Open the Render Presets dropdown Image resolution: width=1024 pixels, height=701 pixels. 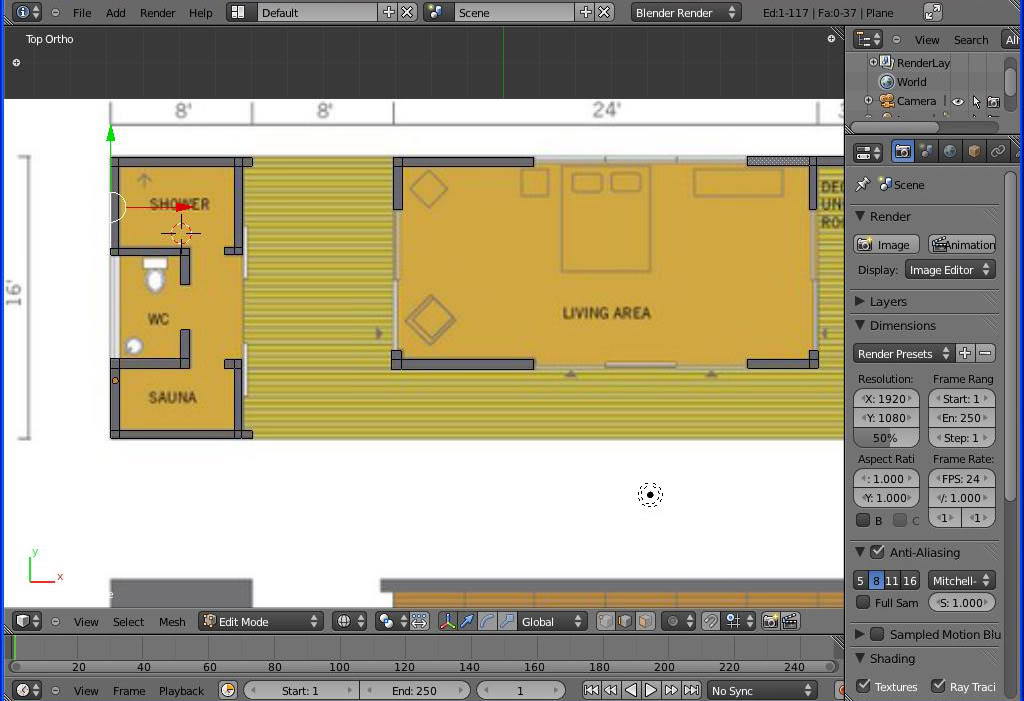click(x=903, y=353)
